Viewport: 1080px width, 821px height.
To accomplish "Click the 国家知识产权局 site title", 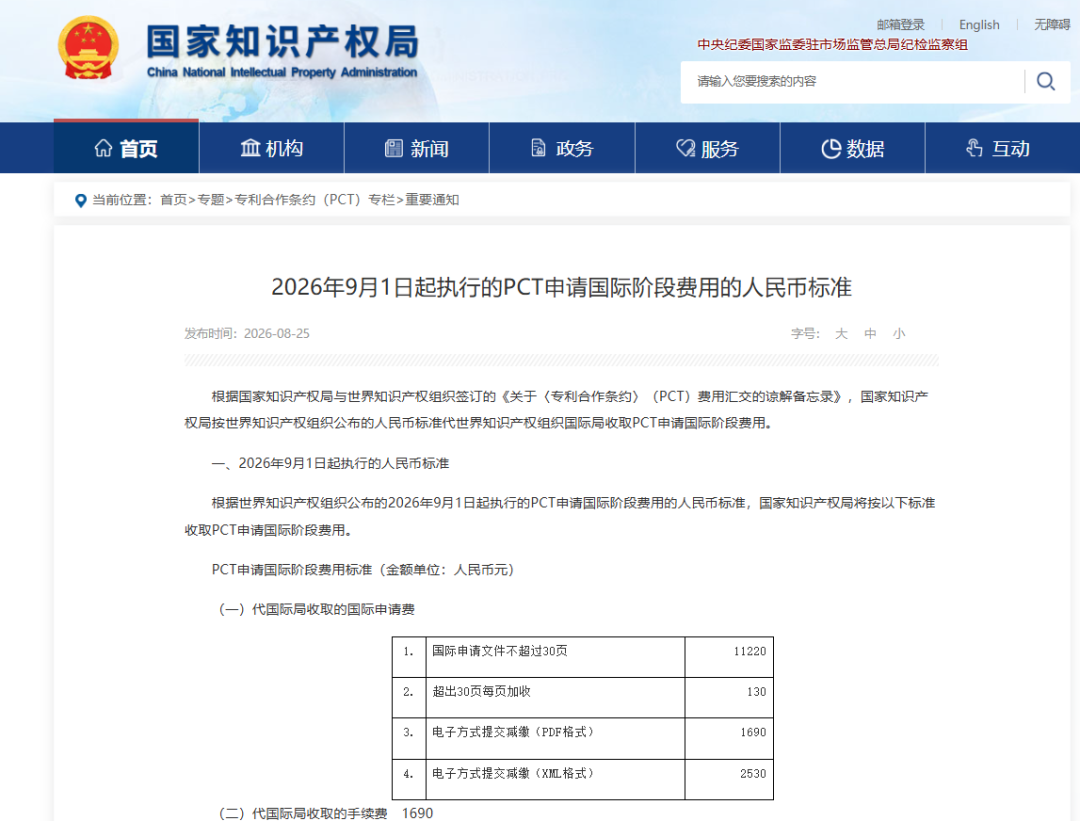I will [282, 41].
